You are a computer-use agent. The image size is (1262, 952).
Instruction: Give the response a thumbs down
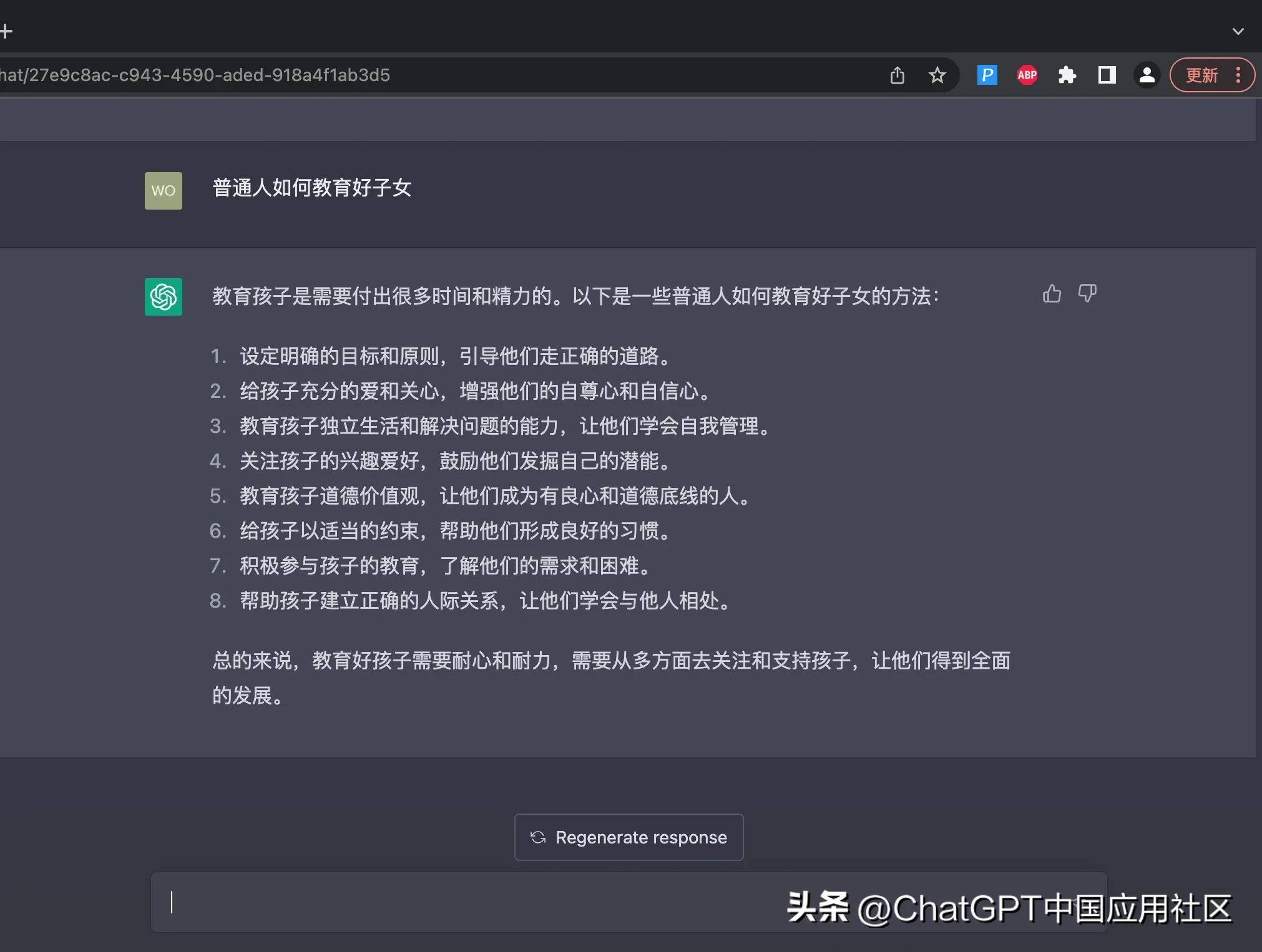(x=1087, y=294)
